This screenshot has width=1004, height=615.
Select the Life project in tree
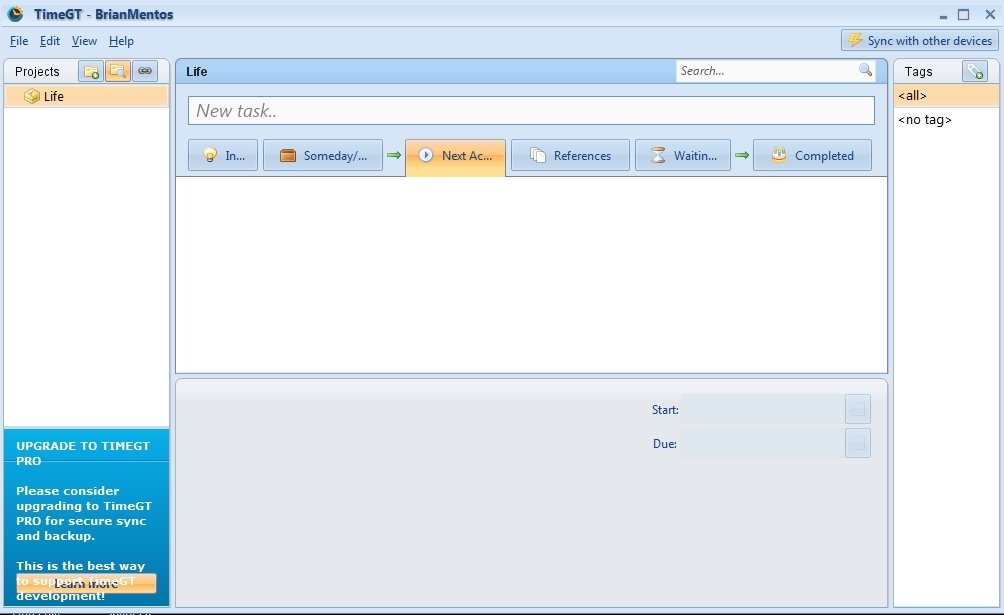pyautogui.click(x=86, y=96)
